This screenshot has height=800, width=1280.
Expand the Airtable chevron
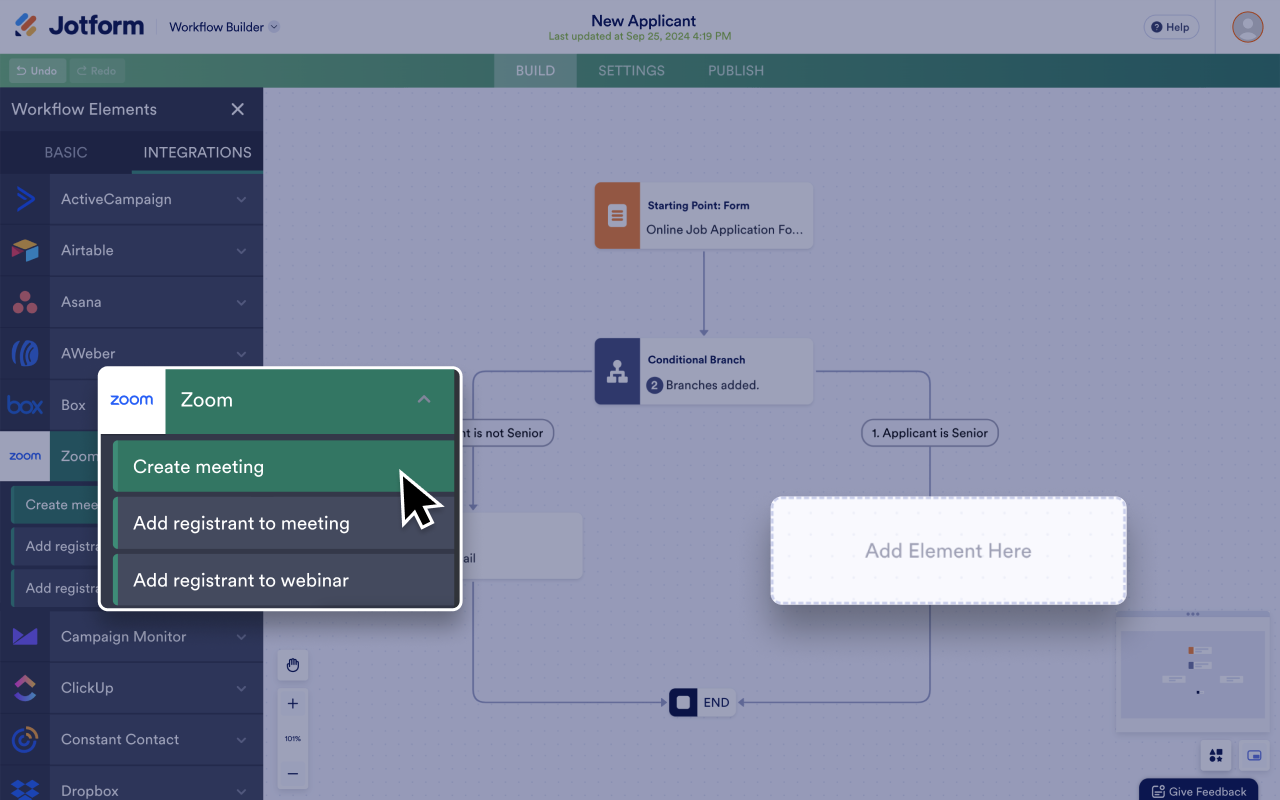tap(241, 251)
